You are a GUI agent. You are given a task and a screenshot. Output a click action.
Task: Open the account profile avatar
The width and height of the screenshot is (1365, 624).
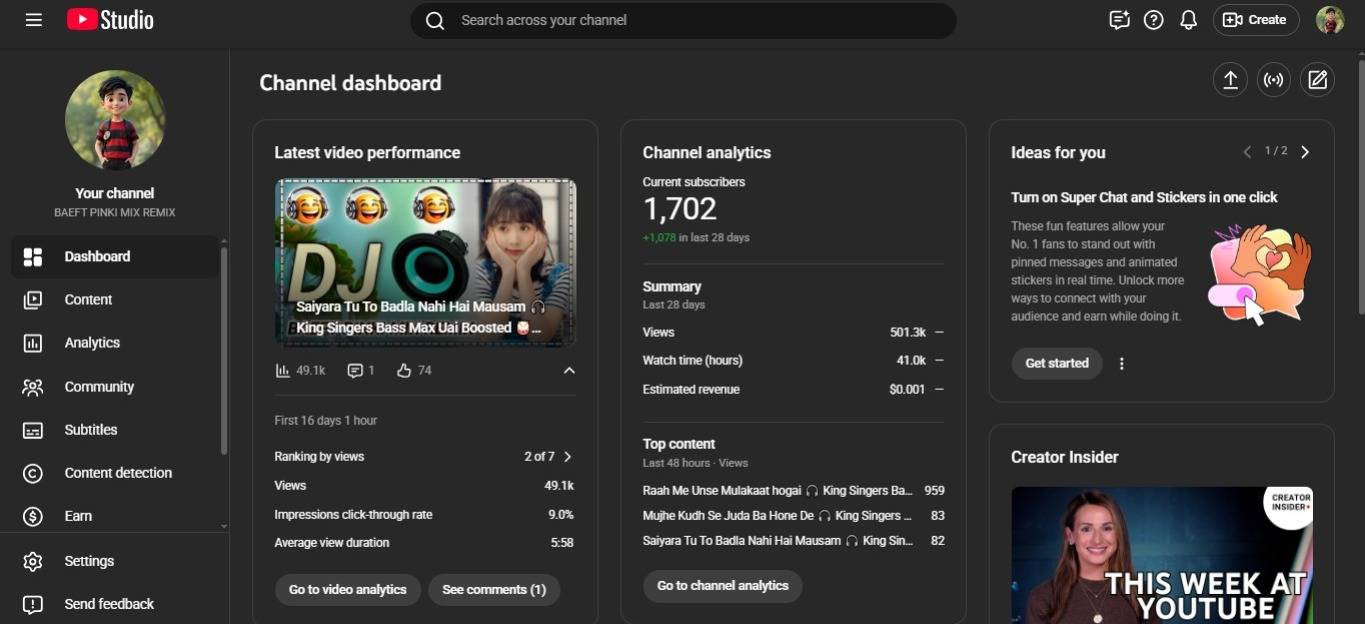[x=1329, y=20]
